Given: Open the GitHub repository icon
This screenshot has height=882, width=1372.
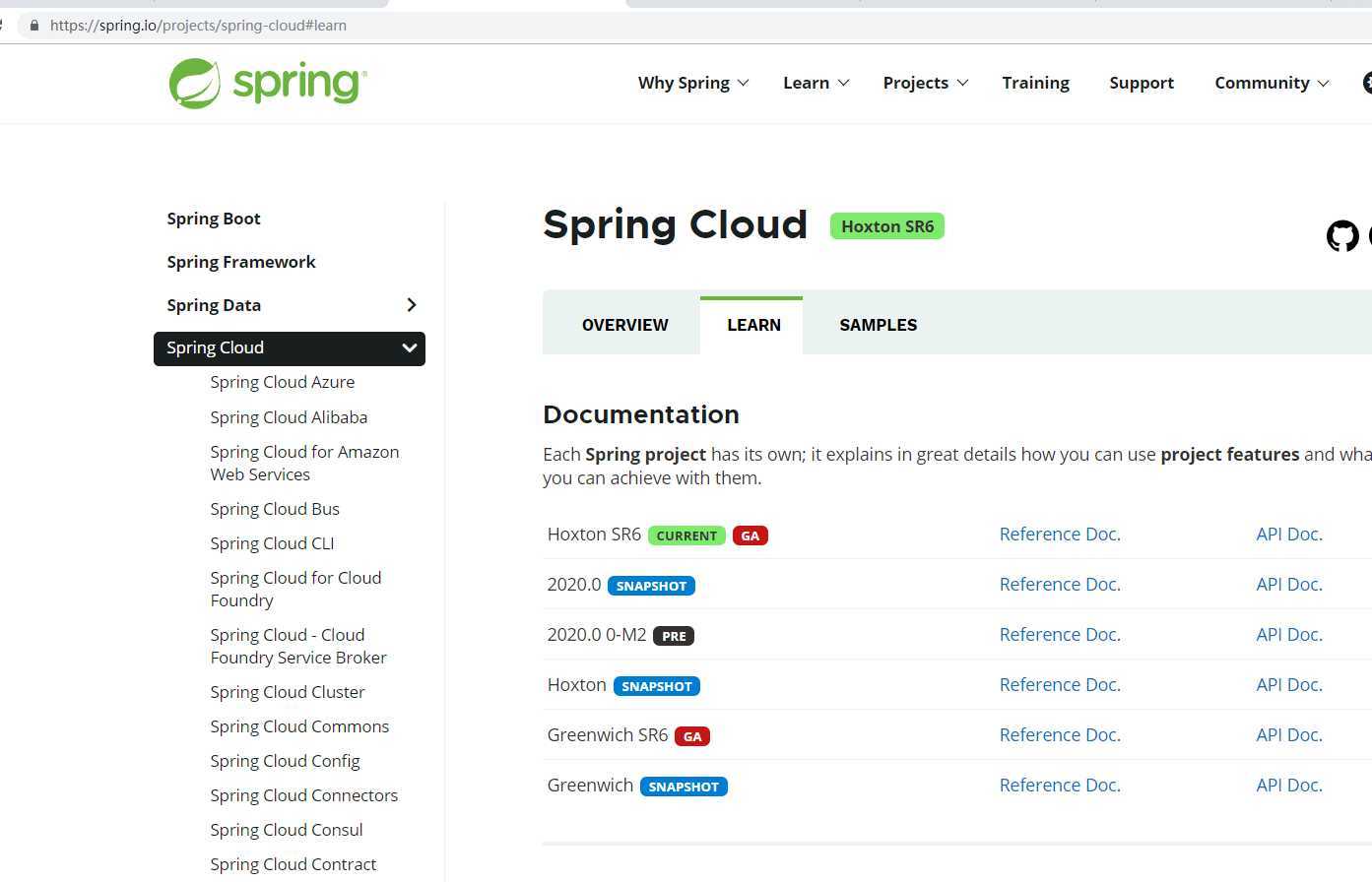Looking at the screenshot, I should pos(1342,236).
